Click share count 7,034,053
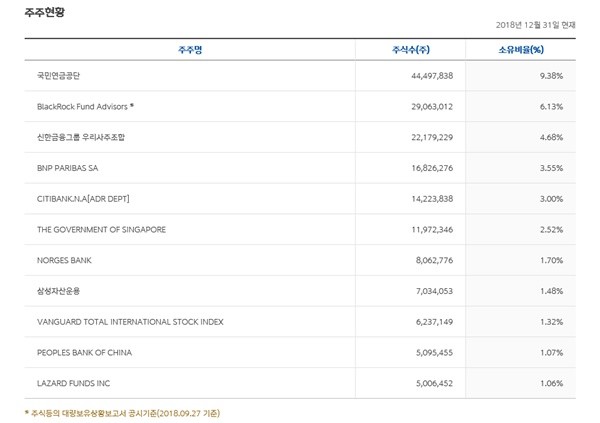The width and height of the screenshot is (600, 423). point(434,291)
